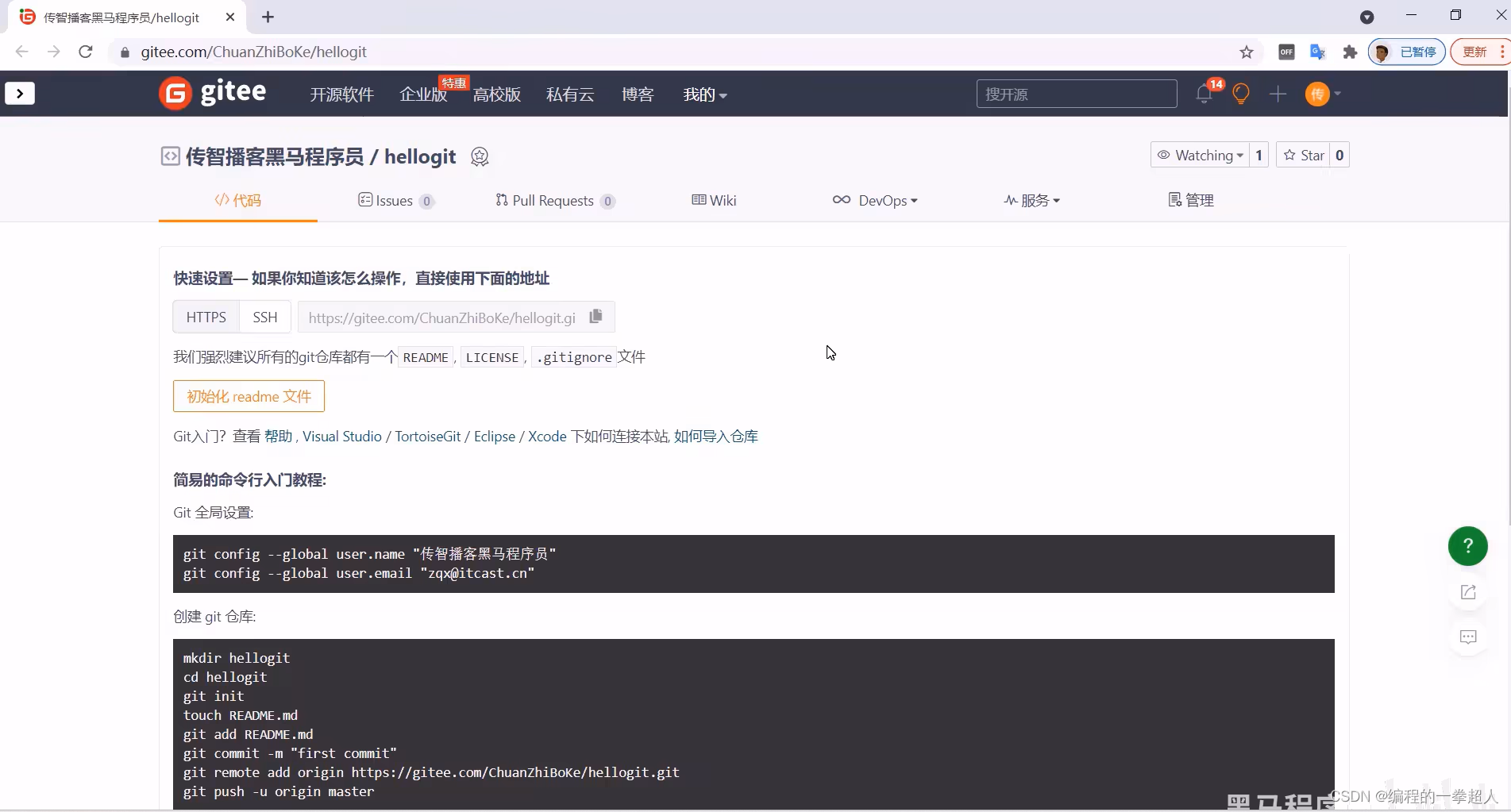Select the SSH protocol option

click(x=265, y=317)
